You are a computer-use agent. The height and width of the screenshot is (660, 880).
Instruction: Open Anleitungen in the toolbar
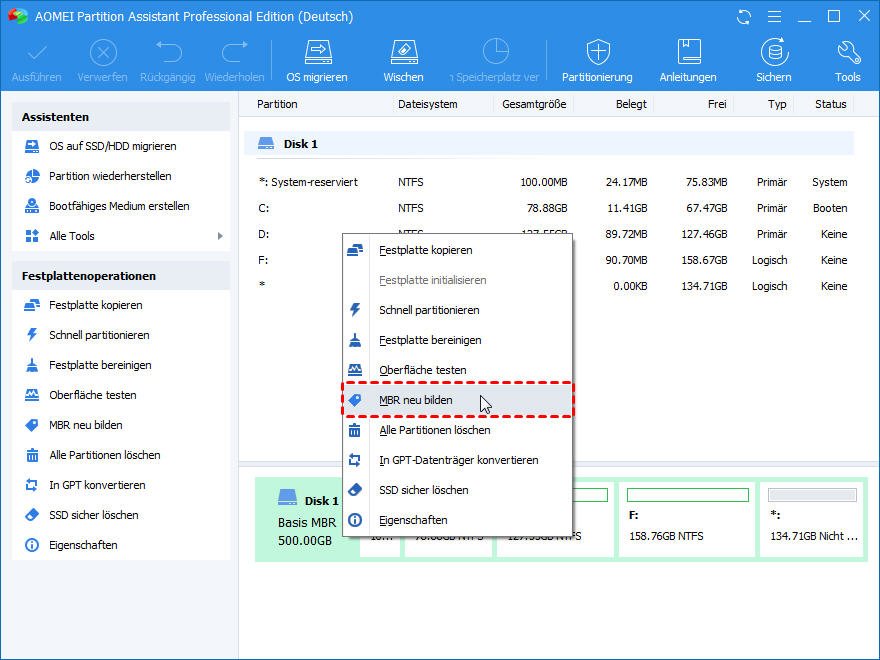[688, 60]
